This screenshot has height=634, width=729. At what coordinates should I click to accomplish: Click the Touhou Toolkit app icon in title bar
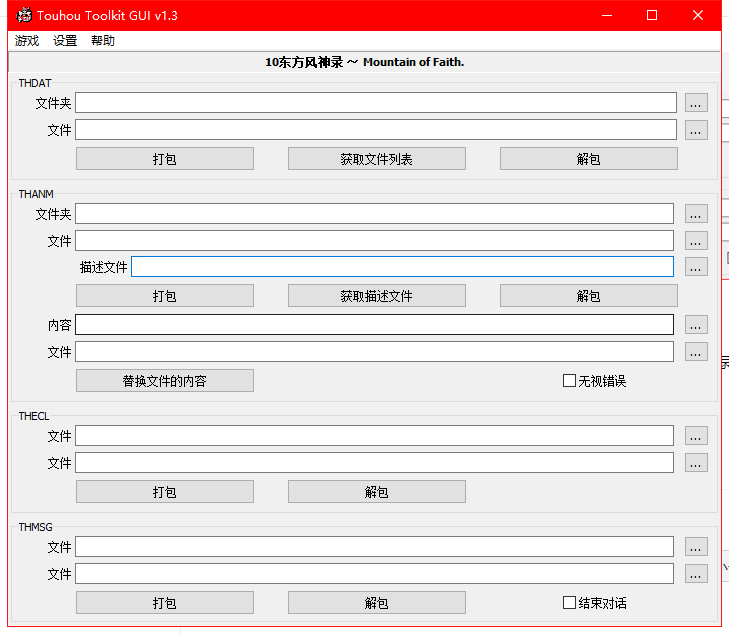[x=24, y=15]
